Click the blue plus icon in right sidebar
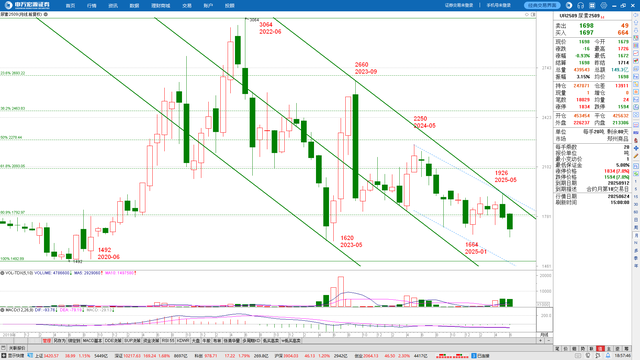Image resolution: width=640 pixels, height=360 pixels. [636, 148]
